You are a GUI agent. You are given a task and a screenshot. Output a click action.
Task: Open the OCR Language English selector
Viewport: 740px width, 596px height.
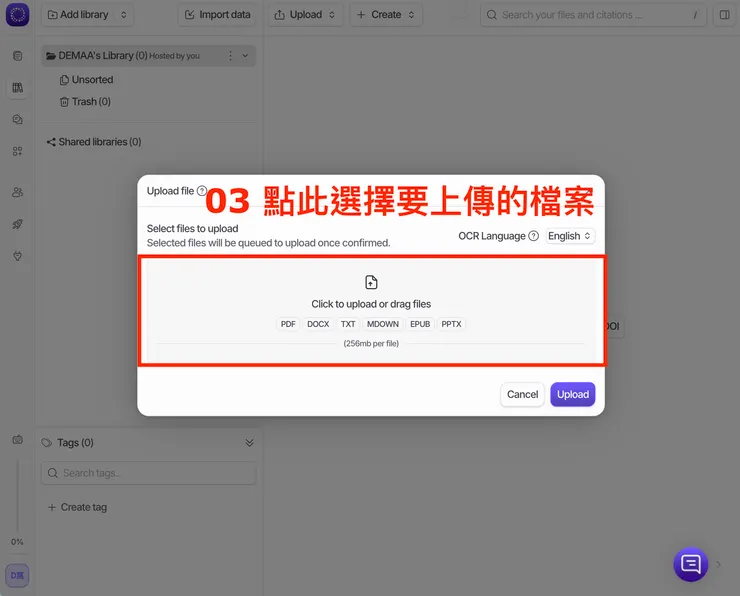point(570,236)
